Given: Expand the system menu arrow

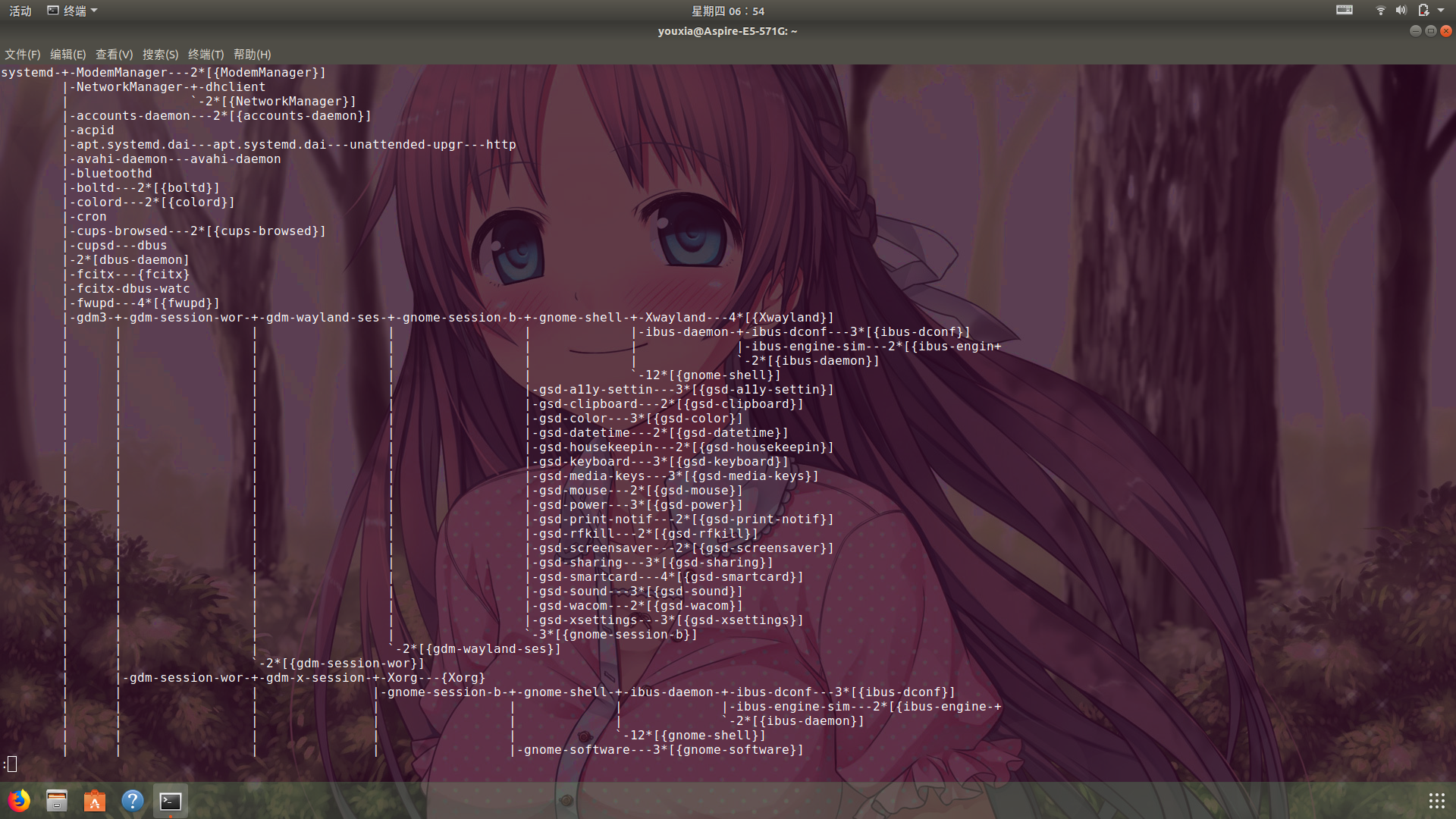Looking at the screenshot, I should pyautogui.click(x=1441, y=10).
